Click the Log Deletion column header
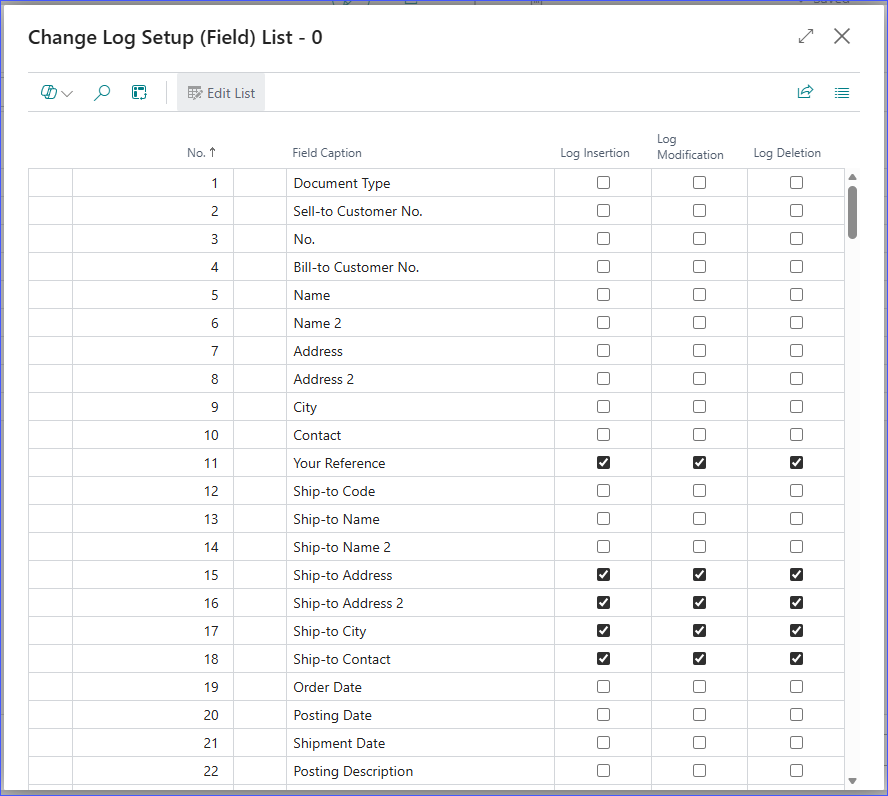Viewport: 888px width, 796px height. [x=787, y=153]
